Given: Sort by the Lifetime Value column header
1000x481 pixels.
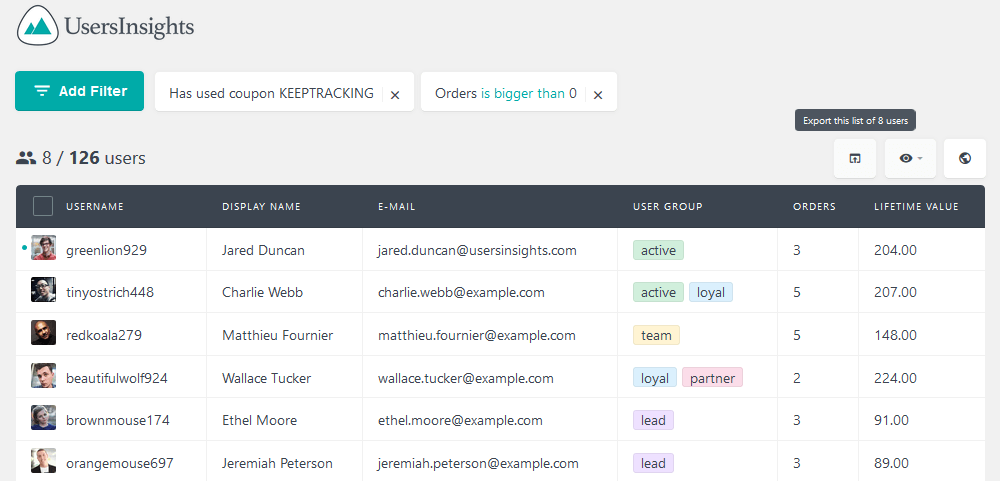Looking at the screenshot, I should tap(916, 207).
